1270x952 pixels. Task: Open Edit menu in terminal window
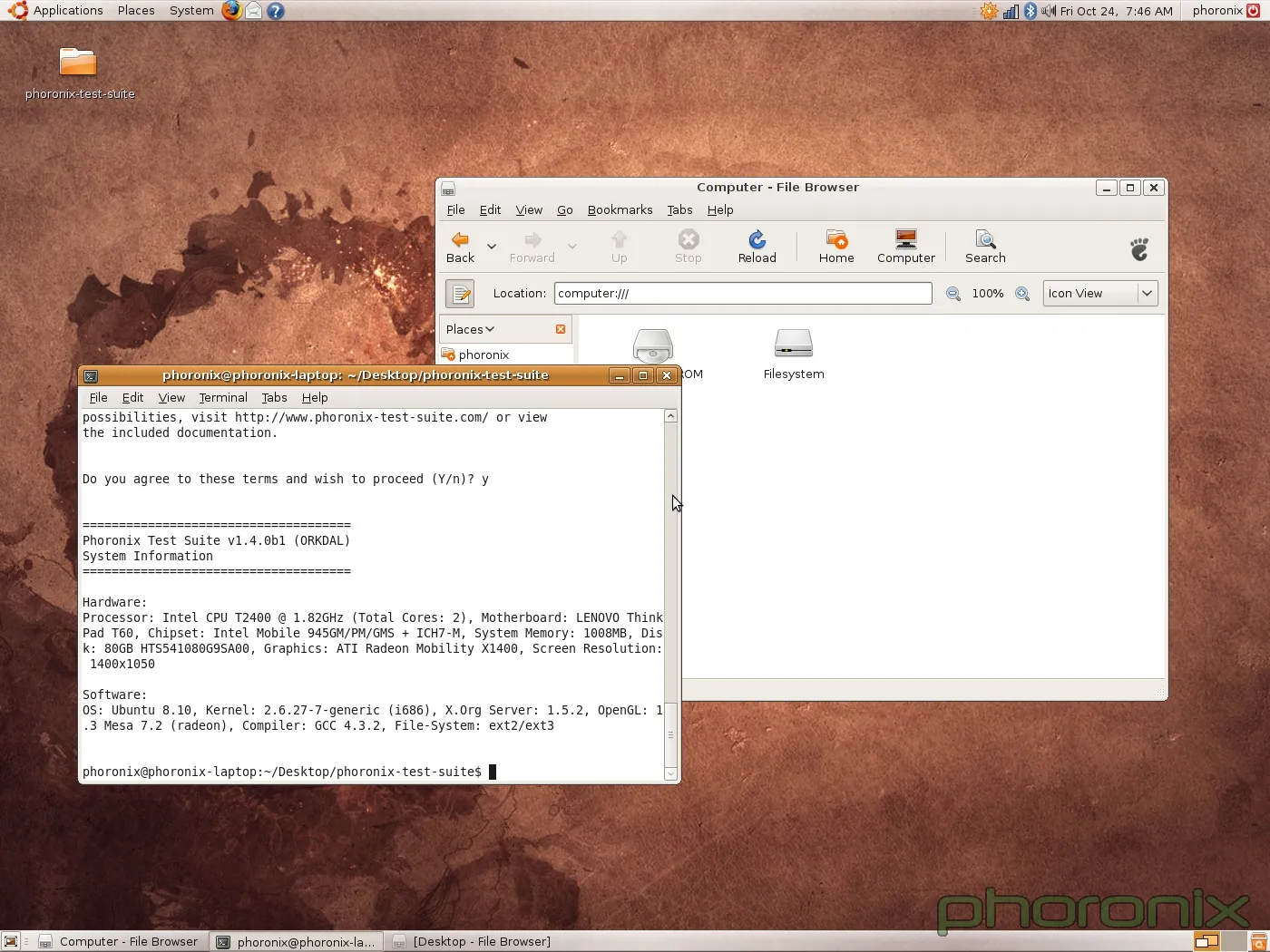click(132, 397)
